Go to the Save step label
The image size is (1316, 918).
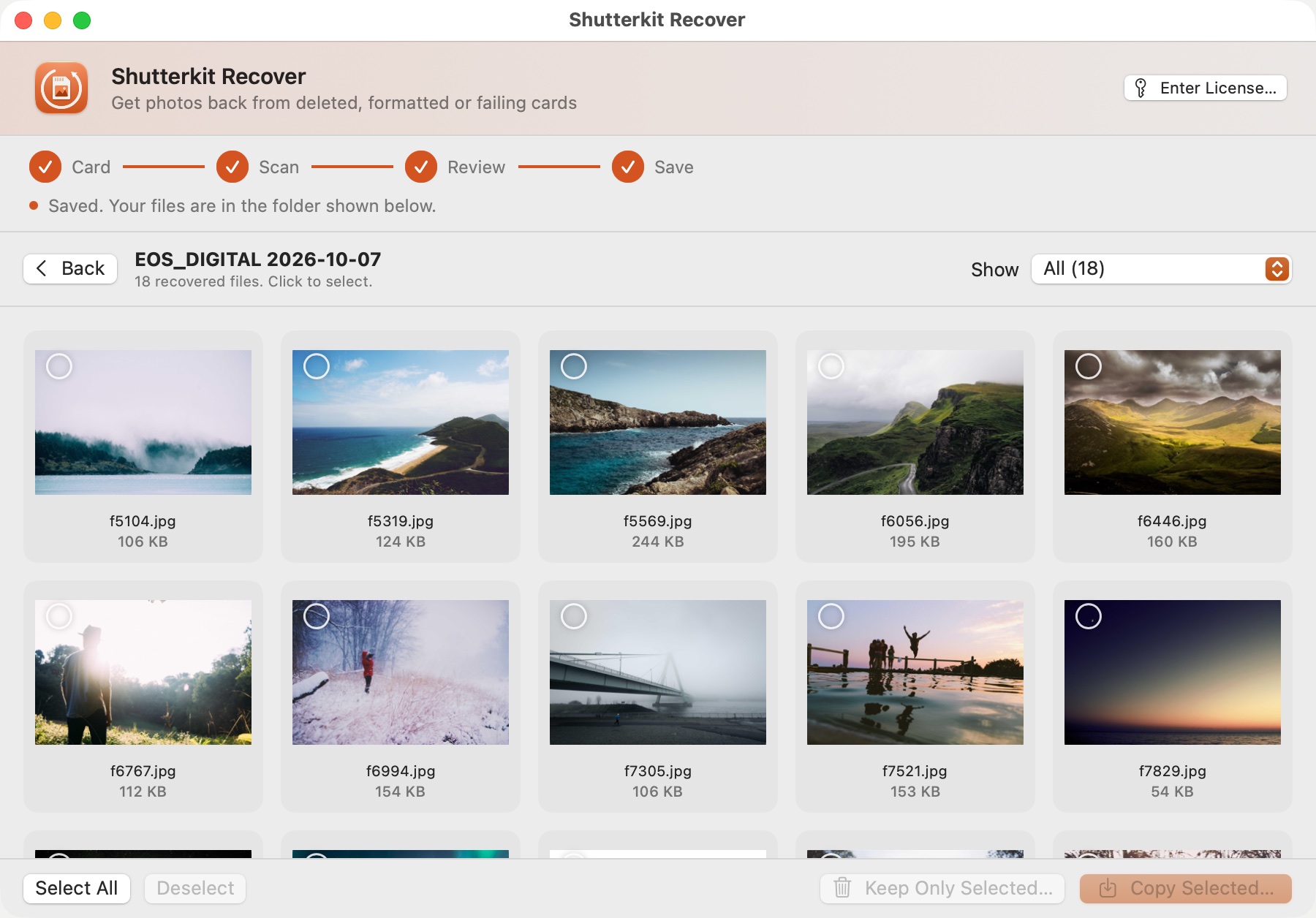coord(674,167)
